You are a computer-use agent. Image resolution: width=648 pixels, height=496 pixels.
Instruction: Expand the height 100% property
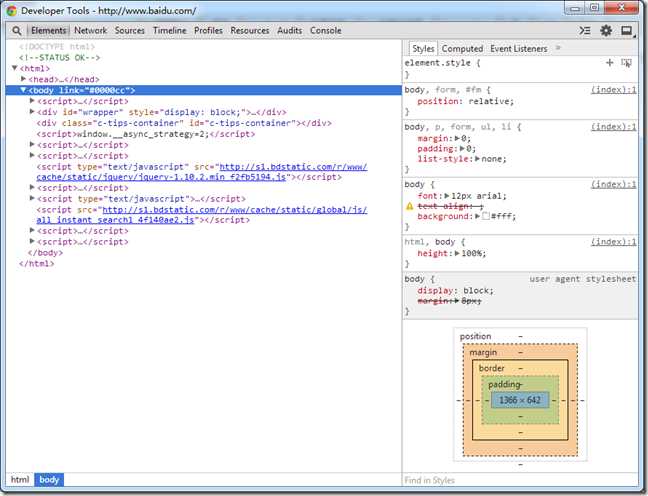[x=457, y=253]
